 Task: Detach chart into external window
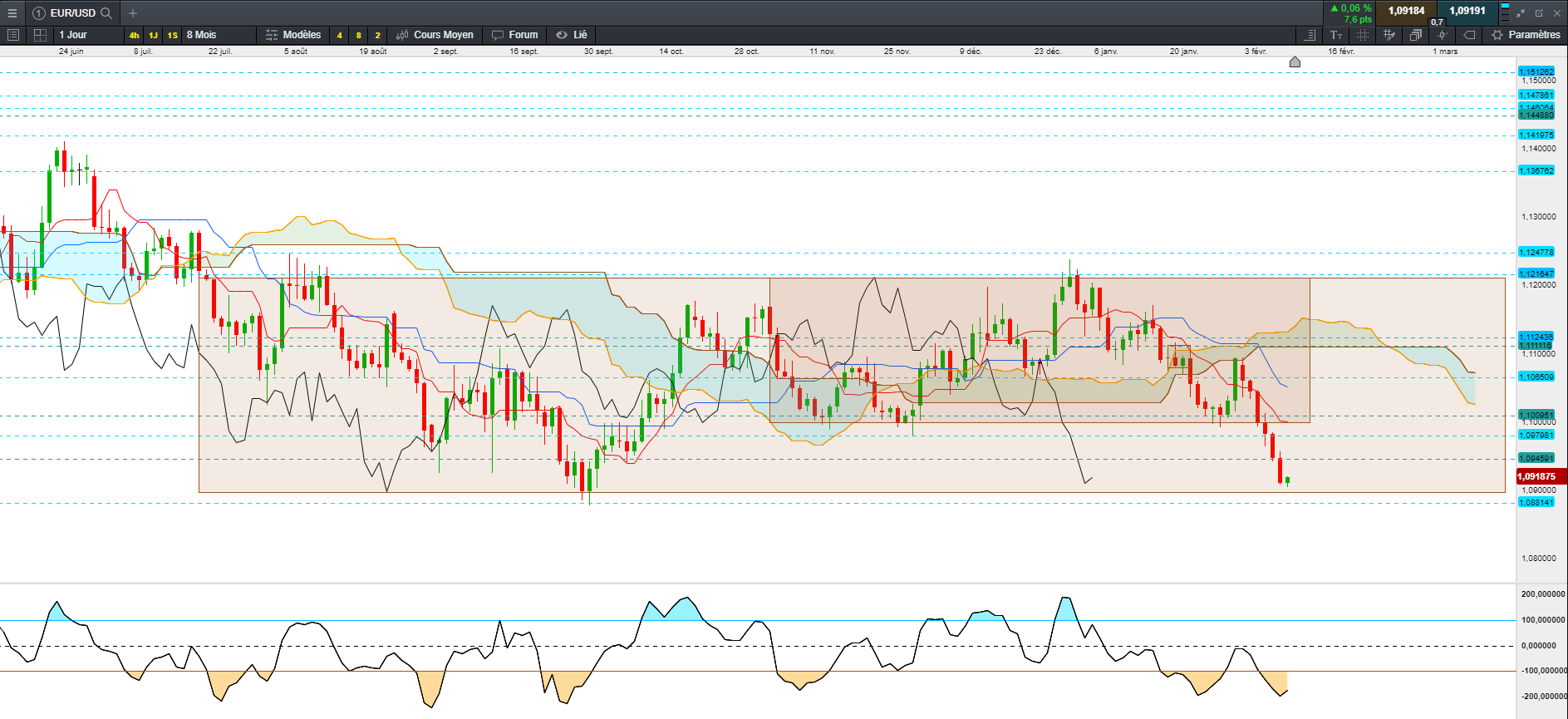1539,13
